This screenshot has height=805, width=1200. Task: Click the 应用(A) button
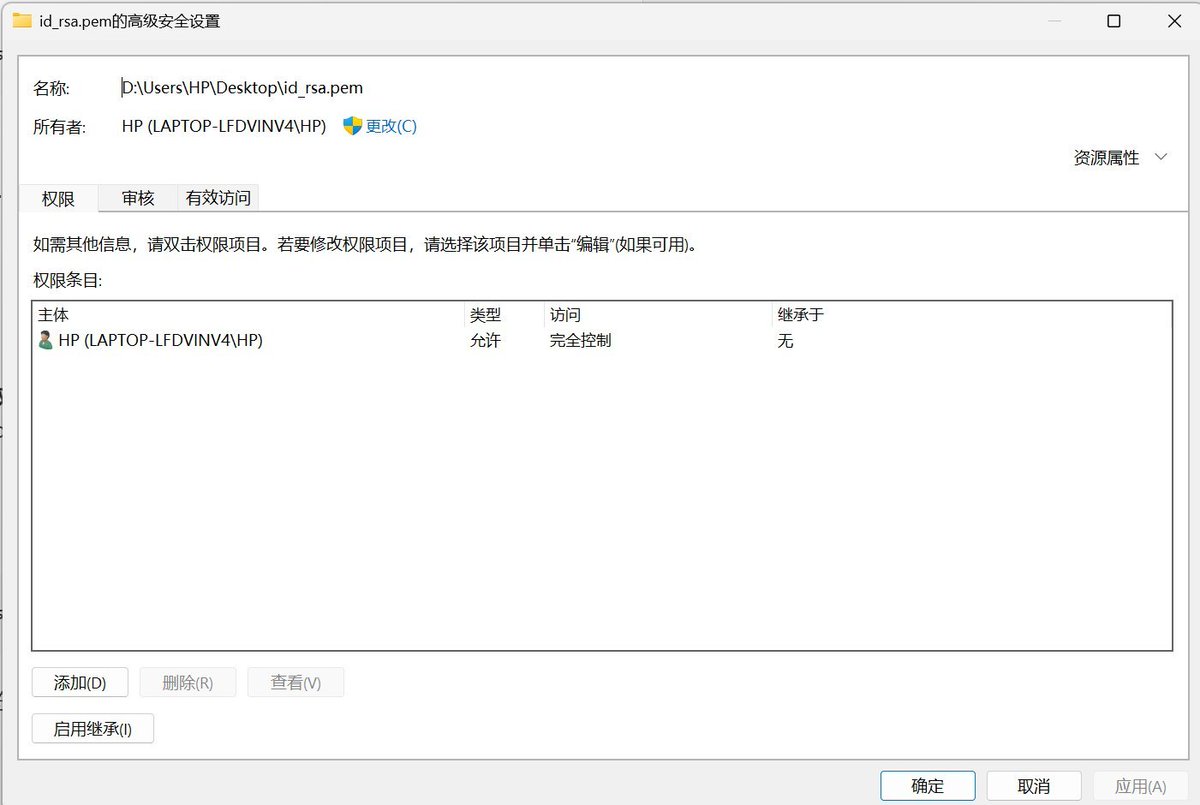pos(1140,786)
